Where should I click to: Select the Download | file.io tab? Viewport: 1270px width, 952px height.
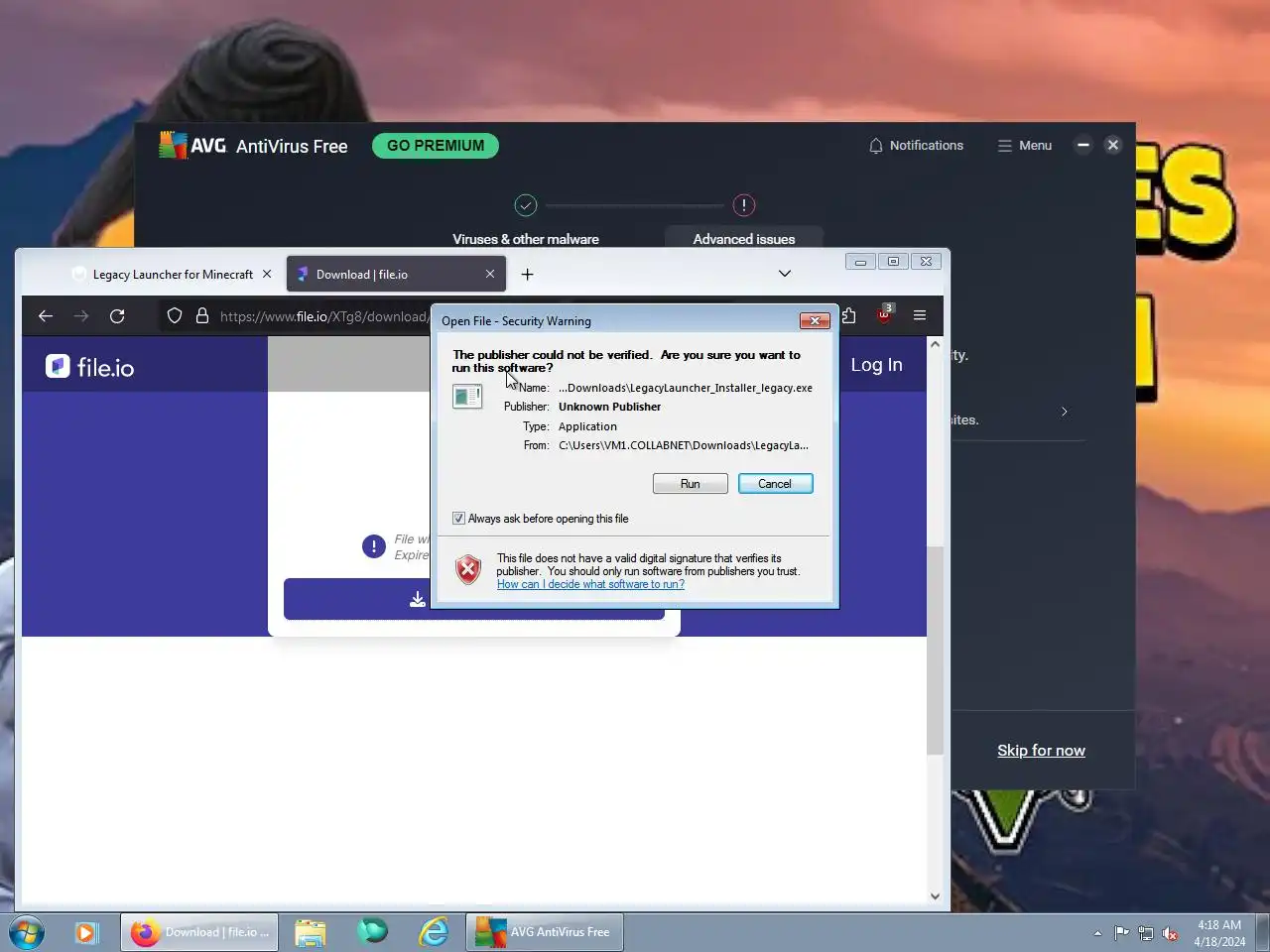point(396,275)
